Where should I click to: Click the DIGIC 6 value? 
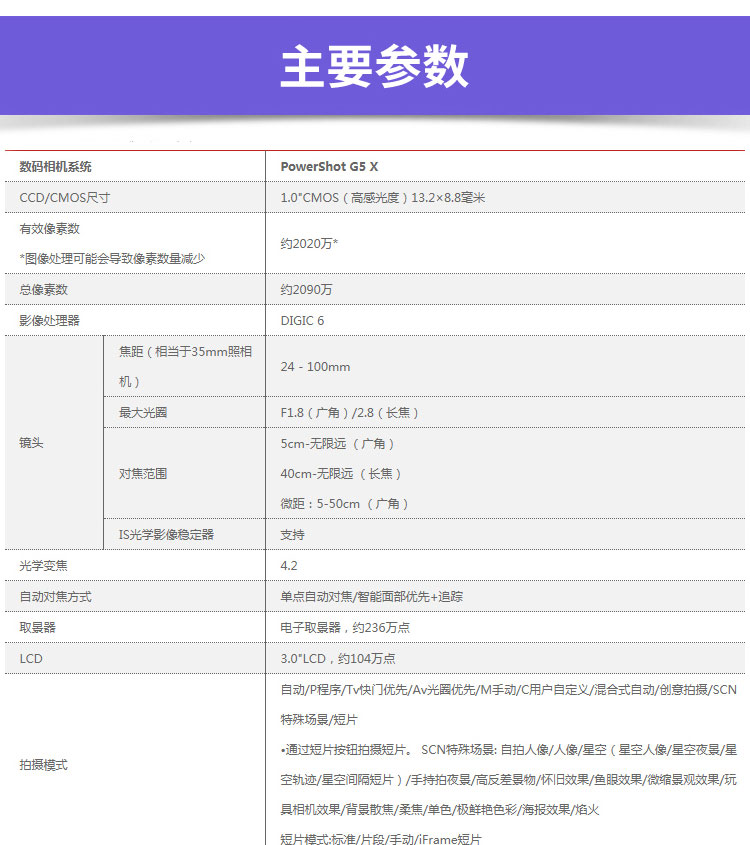point(302,321)
